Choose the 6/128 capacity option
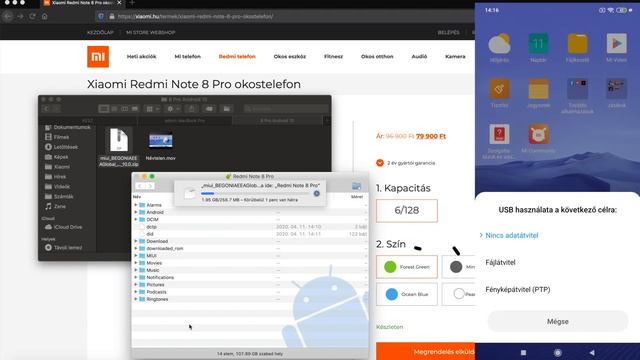640x360 pixels. 407,211
